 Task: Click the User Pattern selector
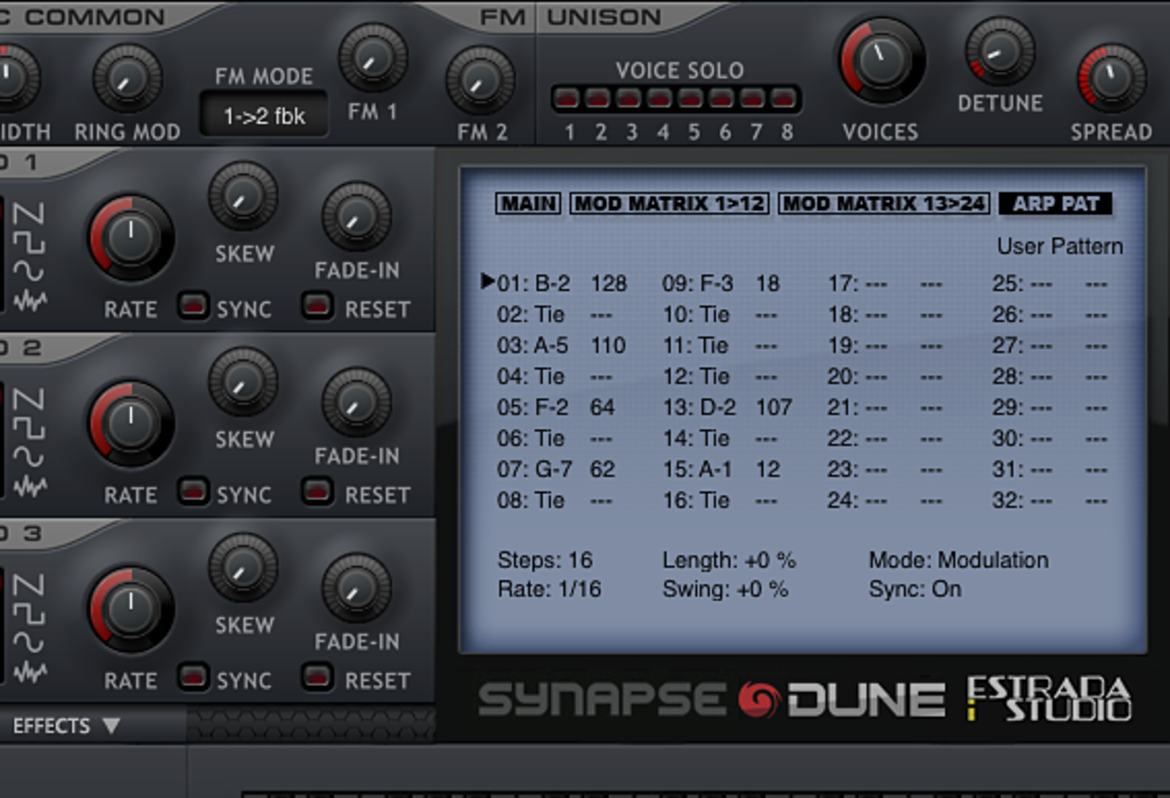point(1060,246)
